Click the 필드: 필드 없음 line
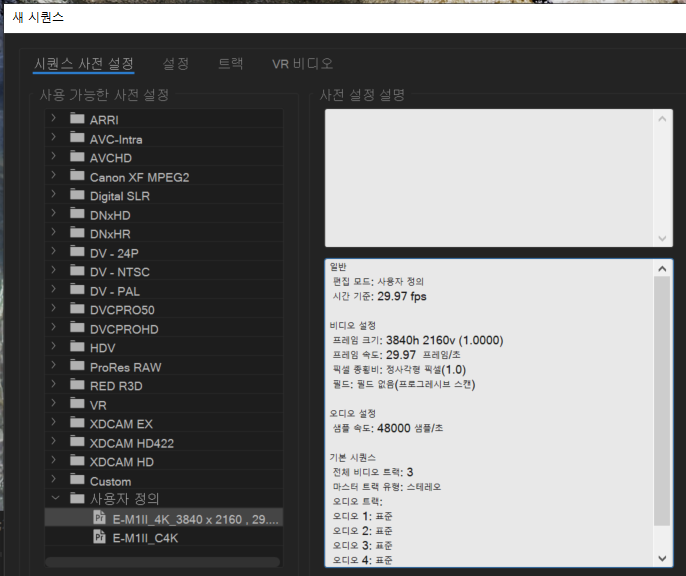 point(404,384)
